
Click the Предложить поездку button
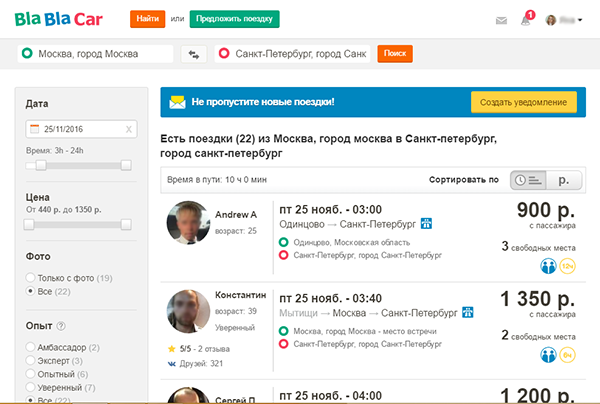click(x=234, y=19)
